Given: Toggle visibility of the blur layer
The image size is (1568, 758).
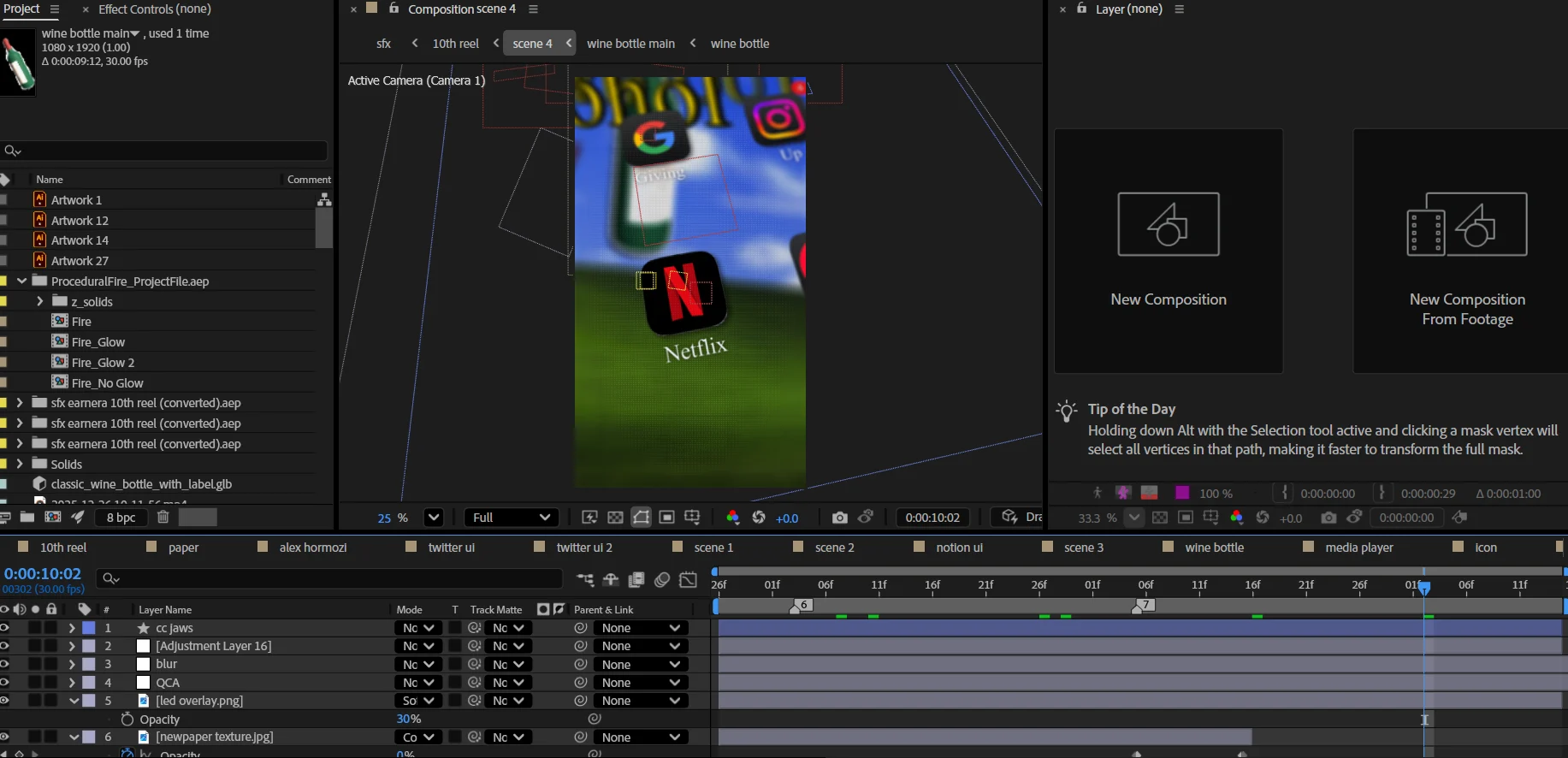Looking at the screenshot, I should [x=5, y=664].
